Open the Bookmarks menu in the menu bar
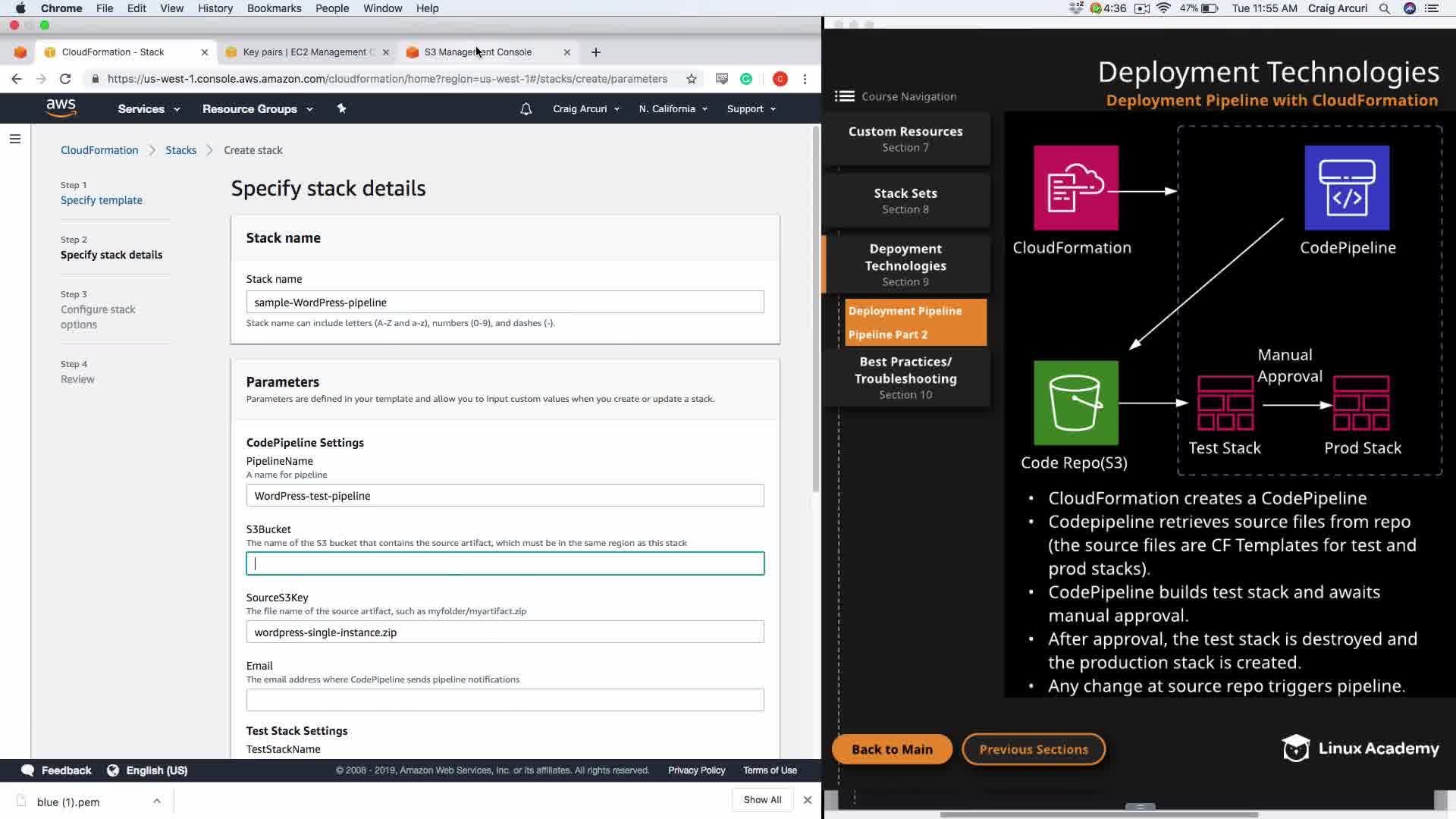 [274, 8]
